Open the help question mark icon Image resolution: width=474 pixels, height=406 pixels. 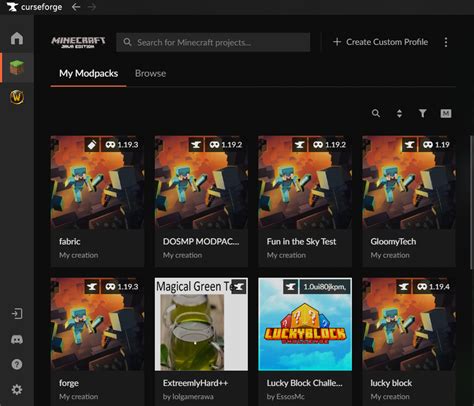pyautogui.click(x=17, y=364)
